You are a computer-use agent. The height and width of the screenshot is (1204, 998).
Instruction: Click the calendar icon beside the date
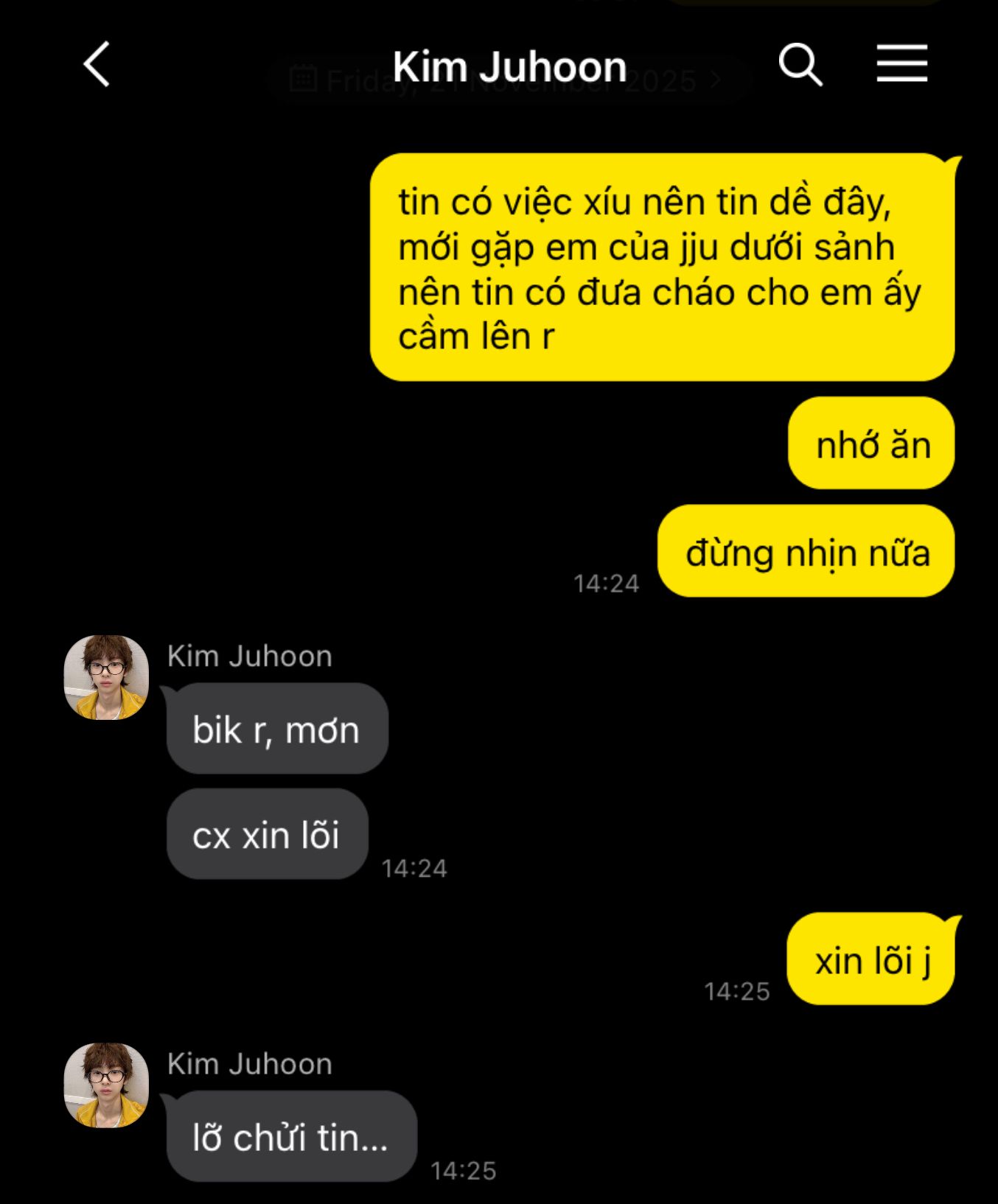[x=303, y=78]
